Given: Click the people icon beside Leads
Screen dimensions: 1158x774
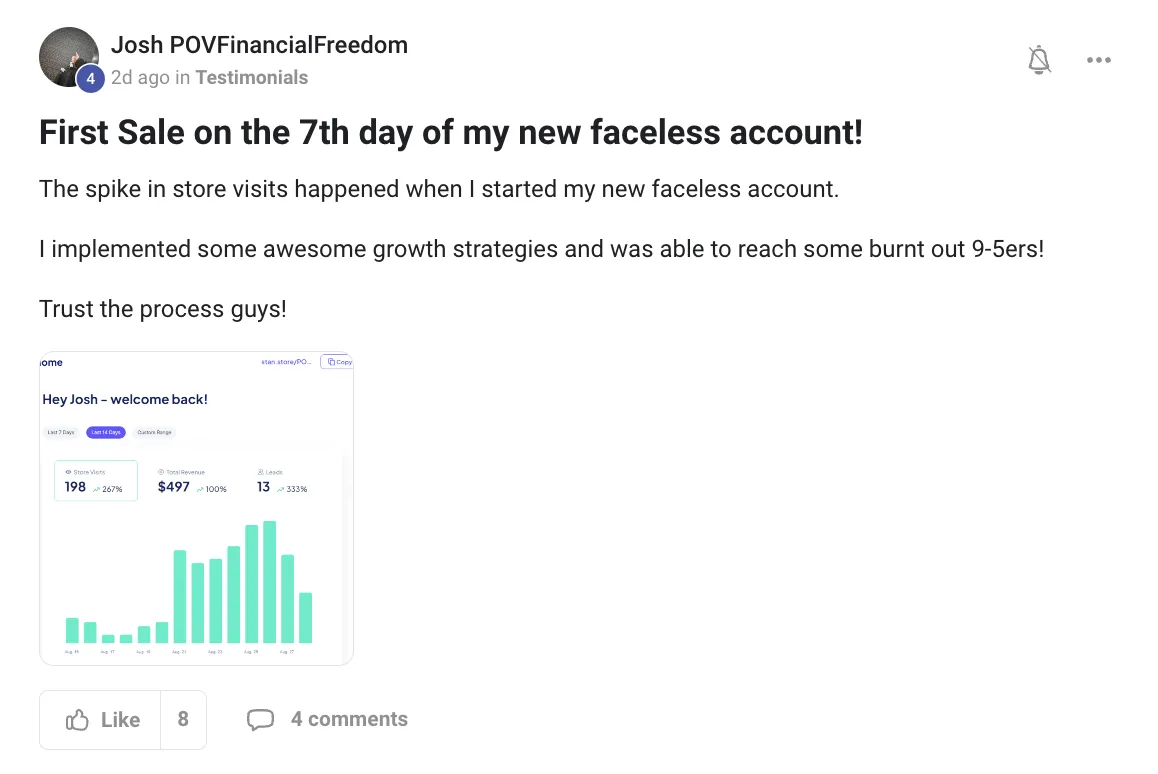Looking at the screenshot, I should 260,471.
